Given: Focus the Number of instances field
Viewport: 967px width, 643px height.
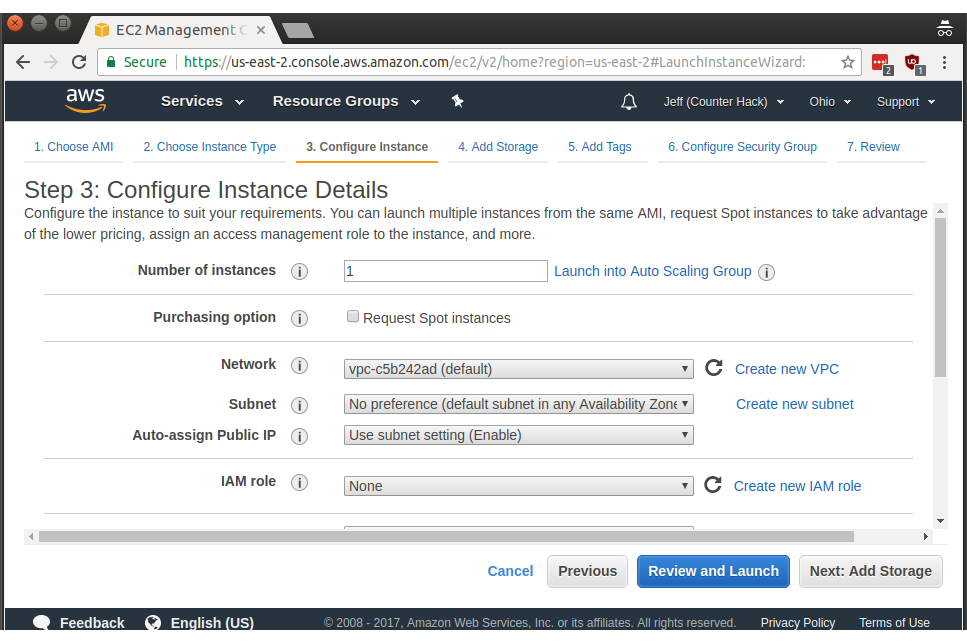Looking at the screenshot, I should [445, 271].
